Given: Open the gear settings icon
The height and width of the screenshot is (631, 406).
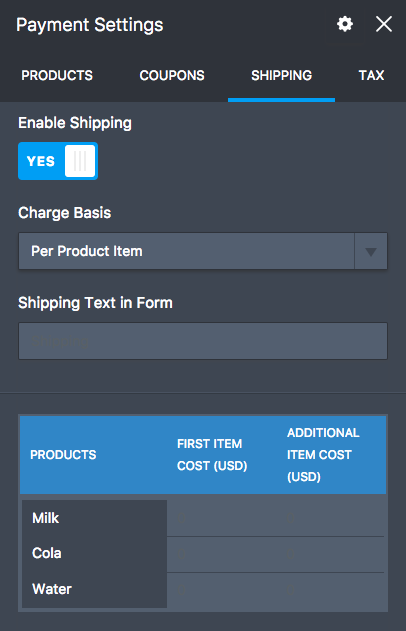Looking at the screenshot, I should coord(345,24).
